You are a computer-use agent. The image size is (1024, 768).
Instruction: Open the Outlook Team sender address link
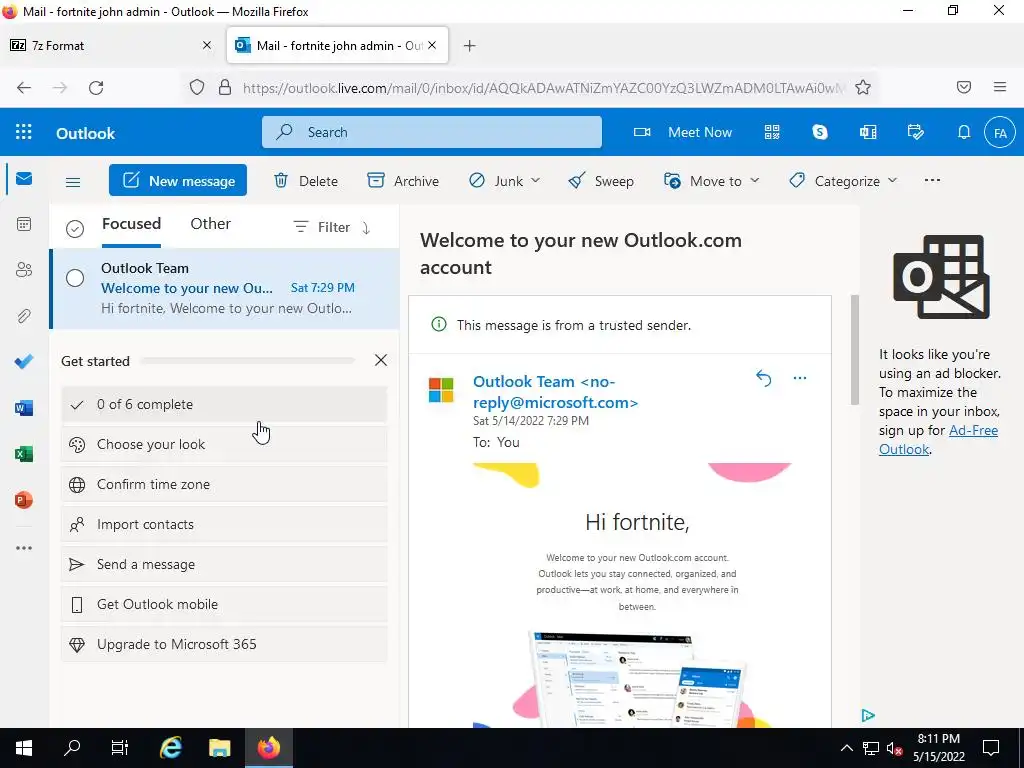(555, 392)
